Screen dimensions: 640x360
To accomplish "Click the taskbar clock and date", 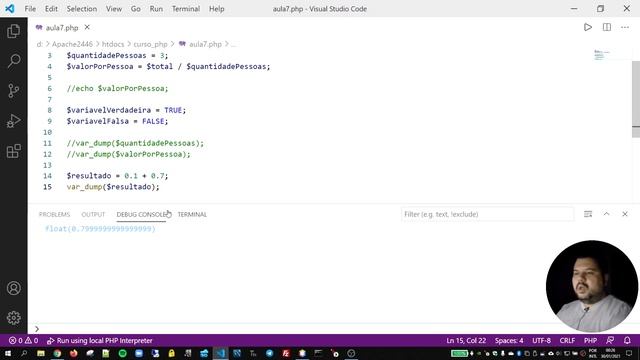I will (610, 353).
